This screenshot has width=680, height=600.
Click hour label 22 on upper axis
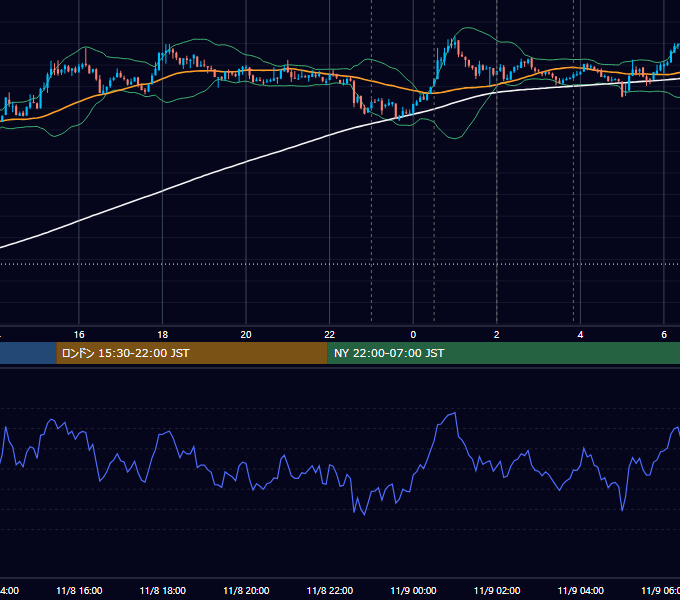click(x=330, y=335)
